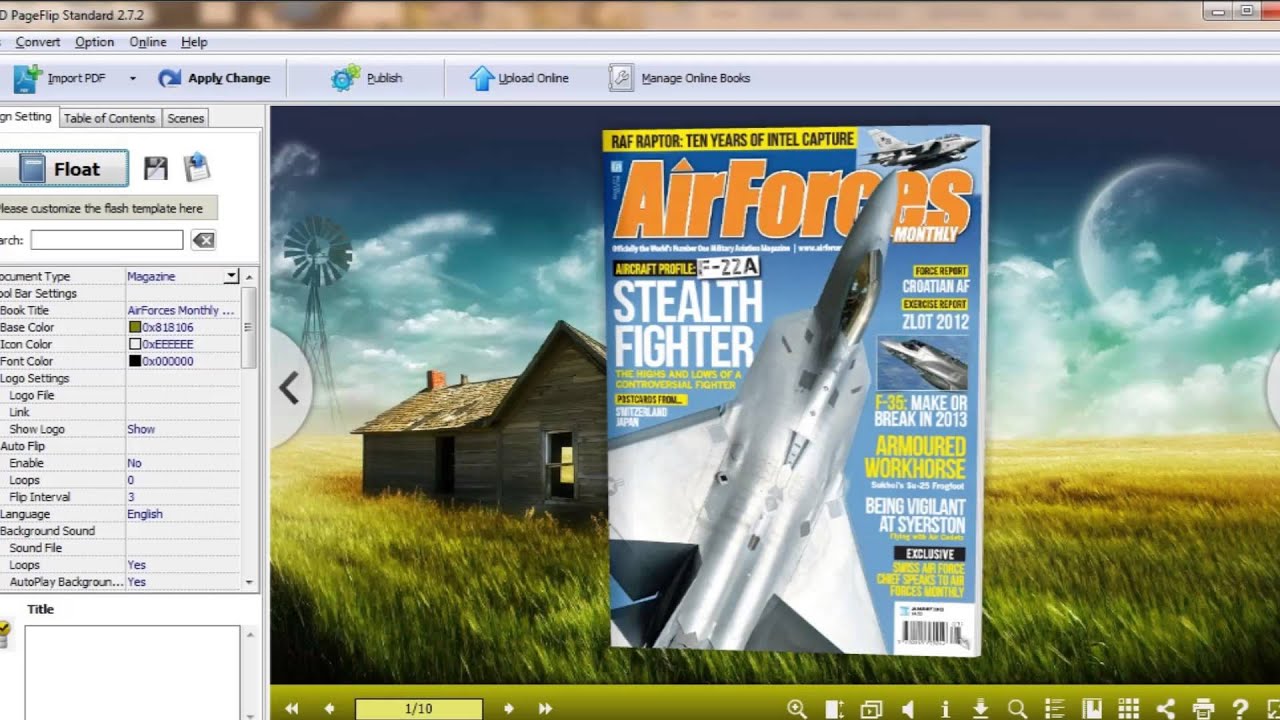The image size is (1280, 720).
Task: Click the previous page arrow left of the book
Action: click(x=290, y=387)
